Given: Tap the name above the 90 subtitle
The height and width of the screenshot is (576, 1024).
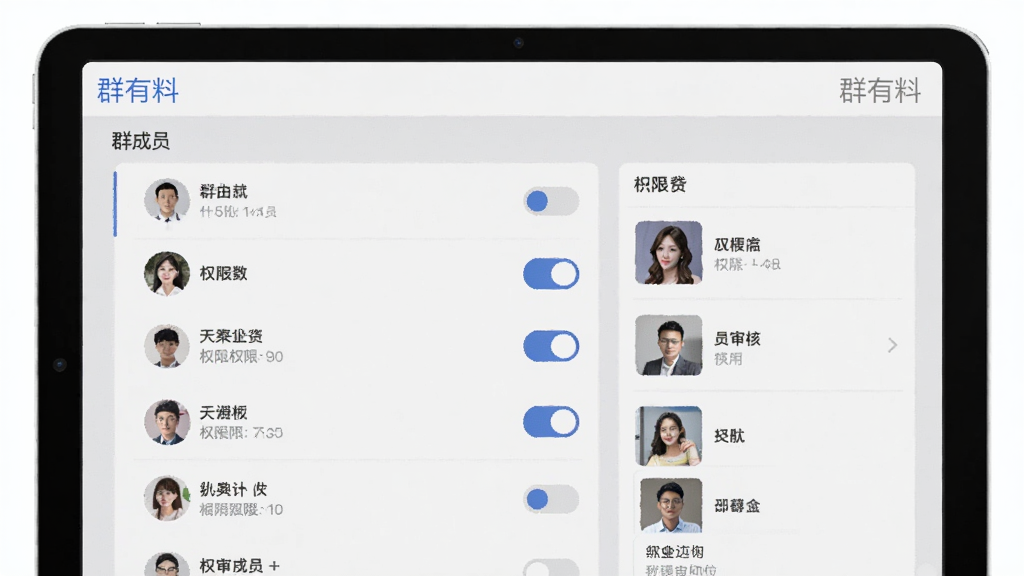Looking at the screenshot, I should [x=231, y=336].
